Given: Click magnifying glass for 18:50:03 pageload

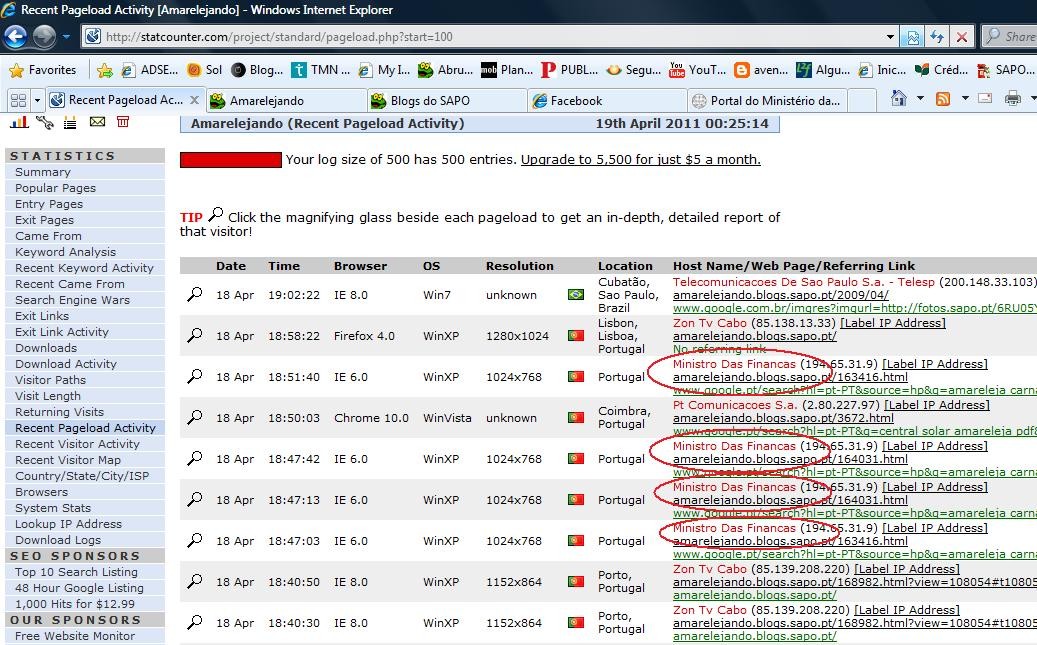Looking at the screenshot, I should pos(194,417).
